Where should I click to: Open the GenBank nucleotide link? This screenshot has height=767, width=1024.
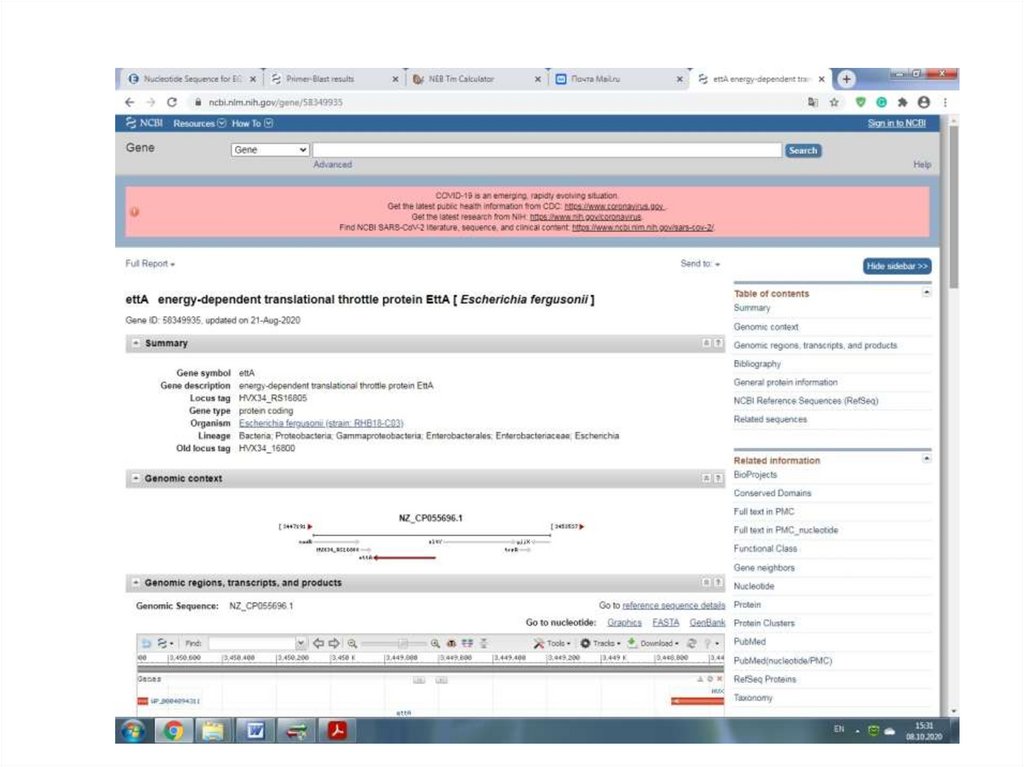tap(707, 623)
